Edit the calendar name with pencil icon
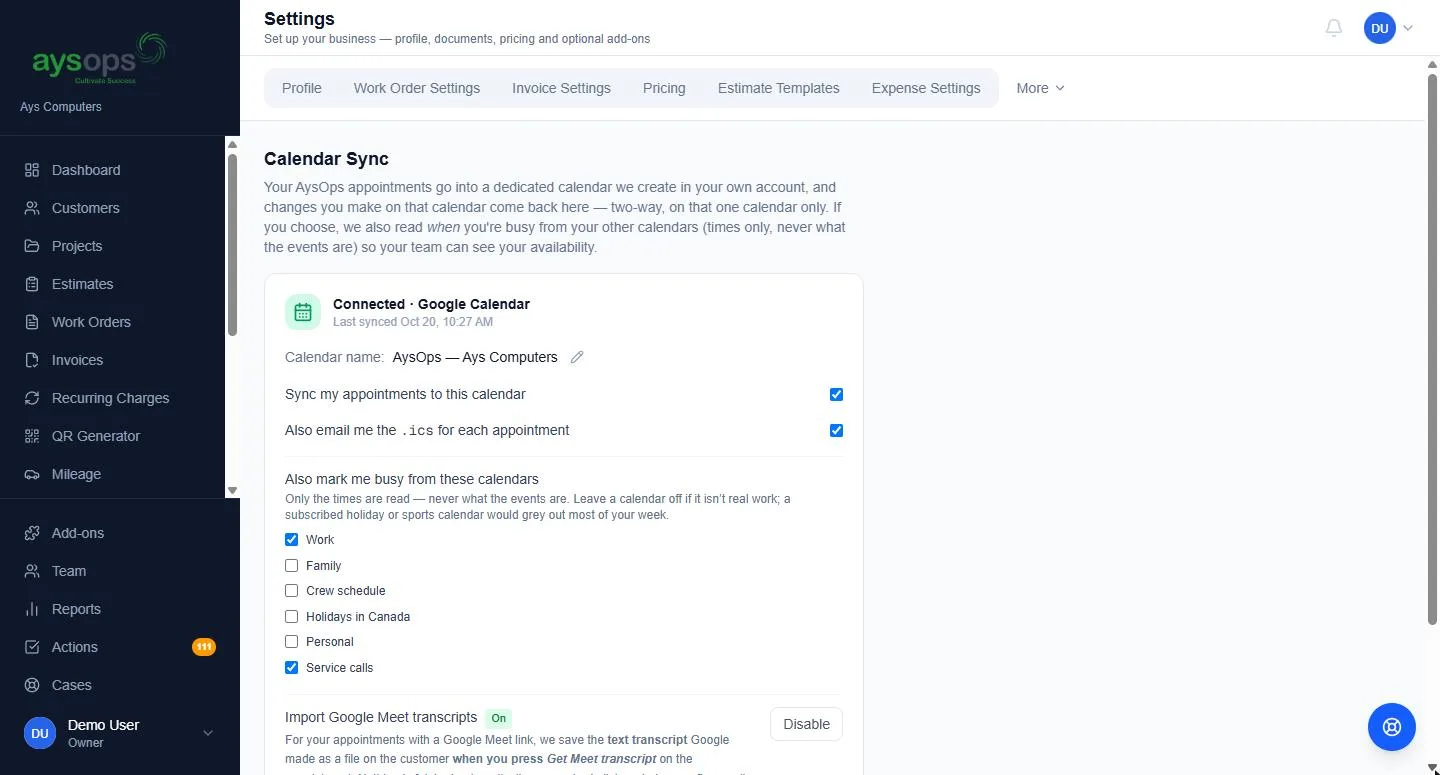 (577, 357)
